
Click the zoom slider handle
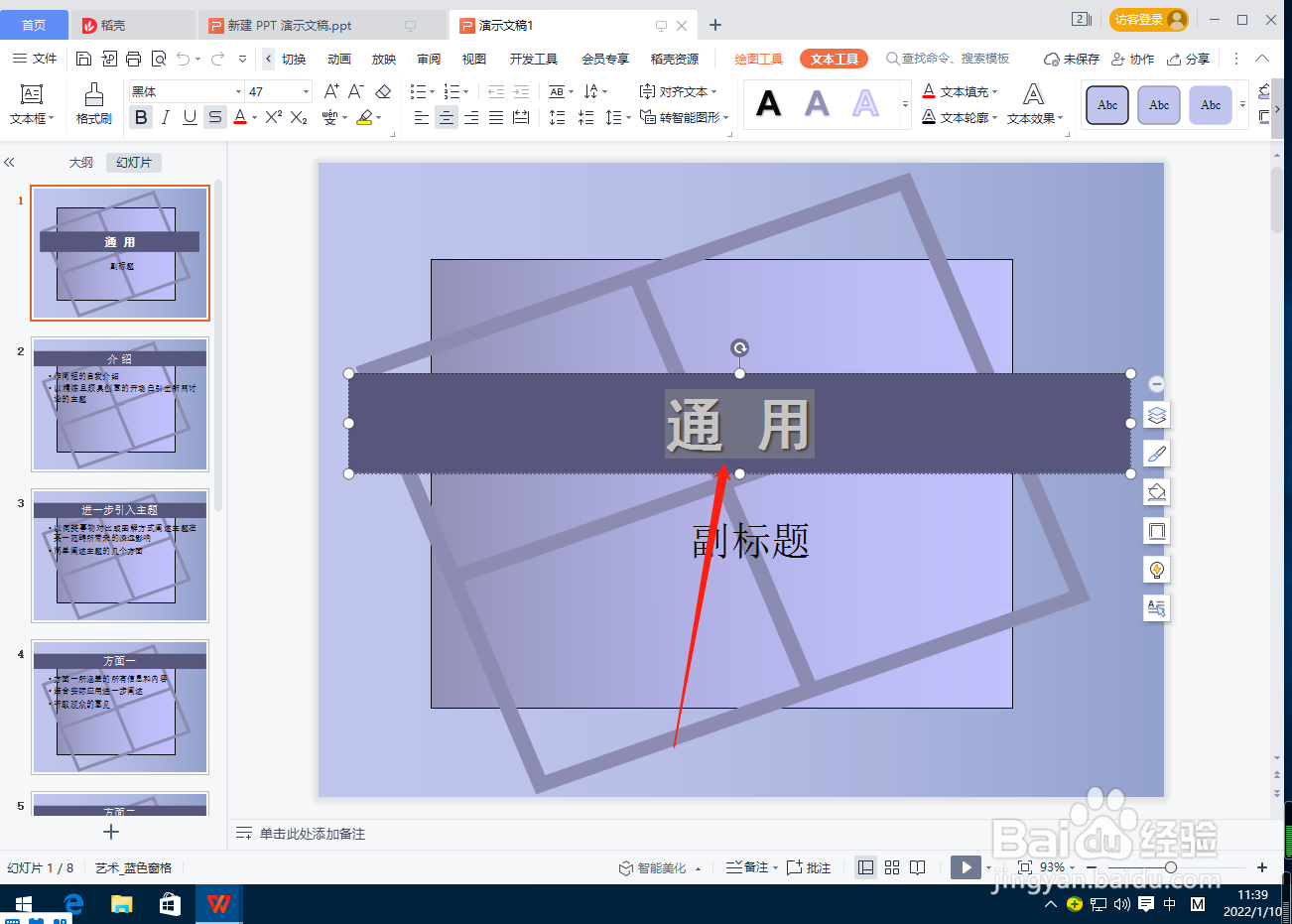point(1171,867)
